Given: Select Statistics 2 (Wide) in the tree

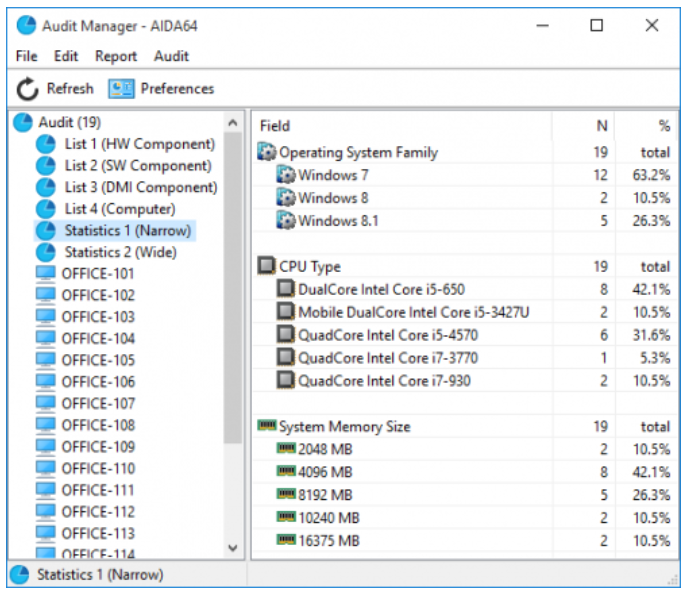Looking at the screenshot, I should click(x=121, y=252).
